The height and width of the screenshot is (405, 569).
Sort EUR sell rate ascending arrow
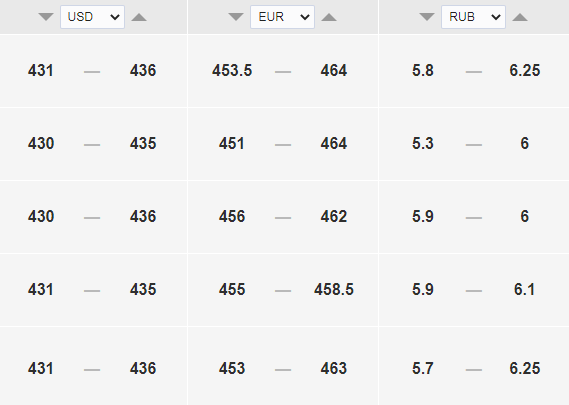pos(329,17)
